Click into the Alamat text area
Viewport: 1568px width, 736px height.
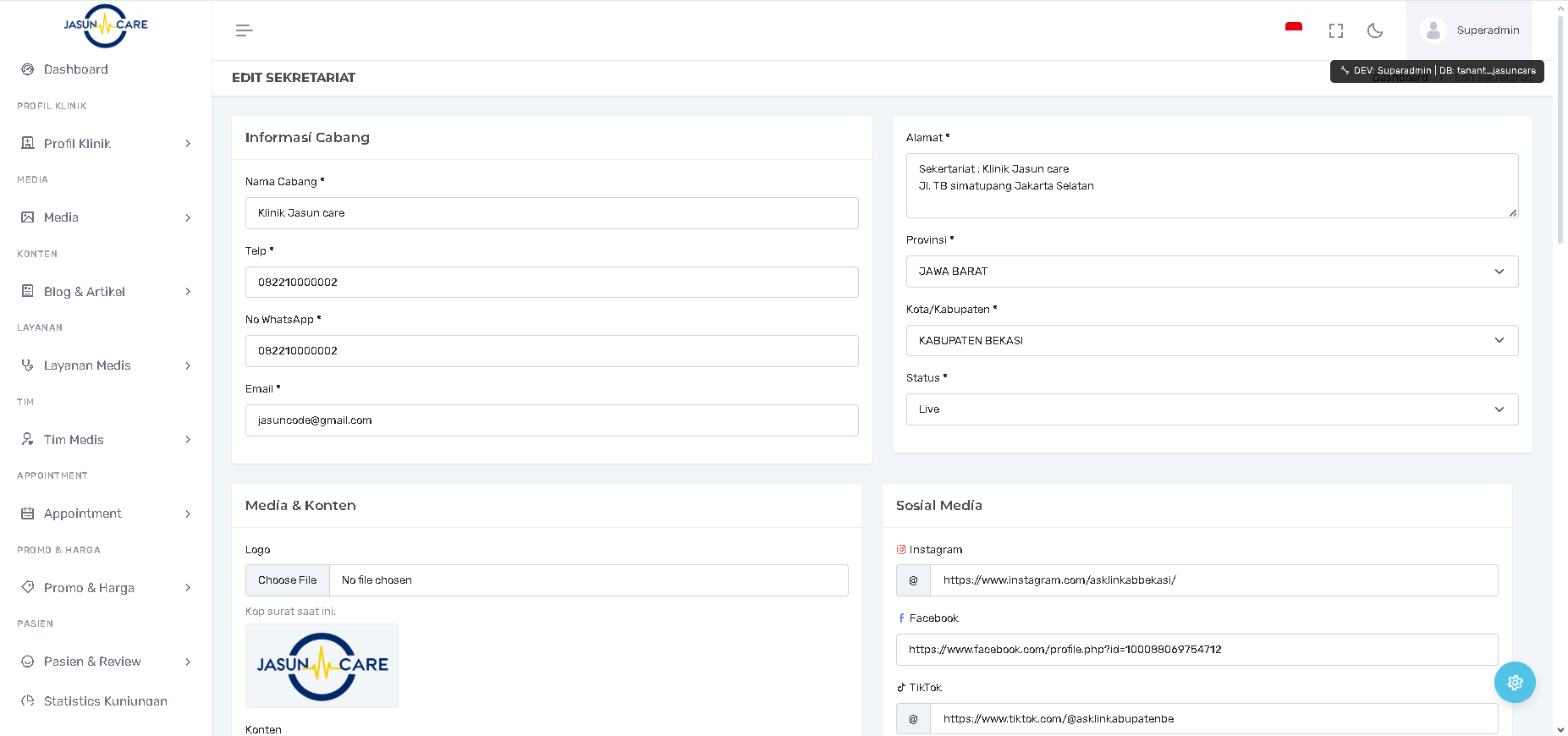[1211, 186]
